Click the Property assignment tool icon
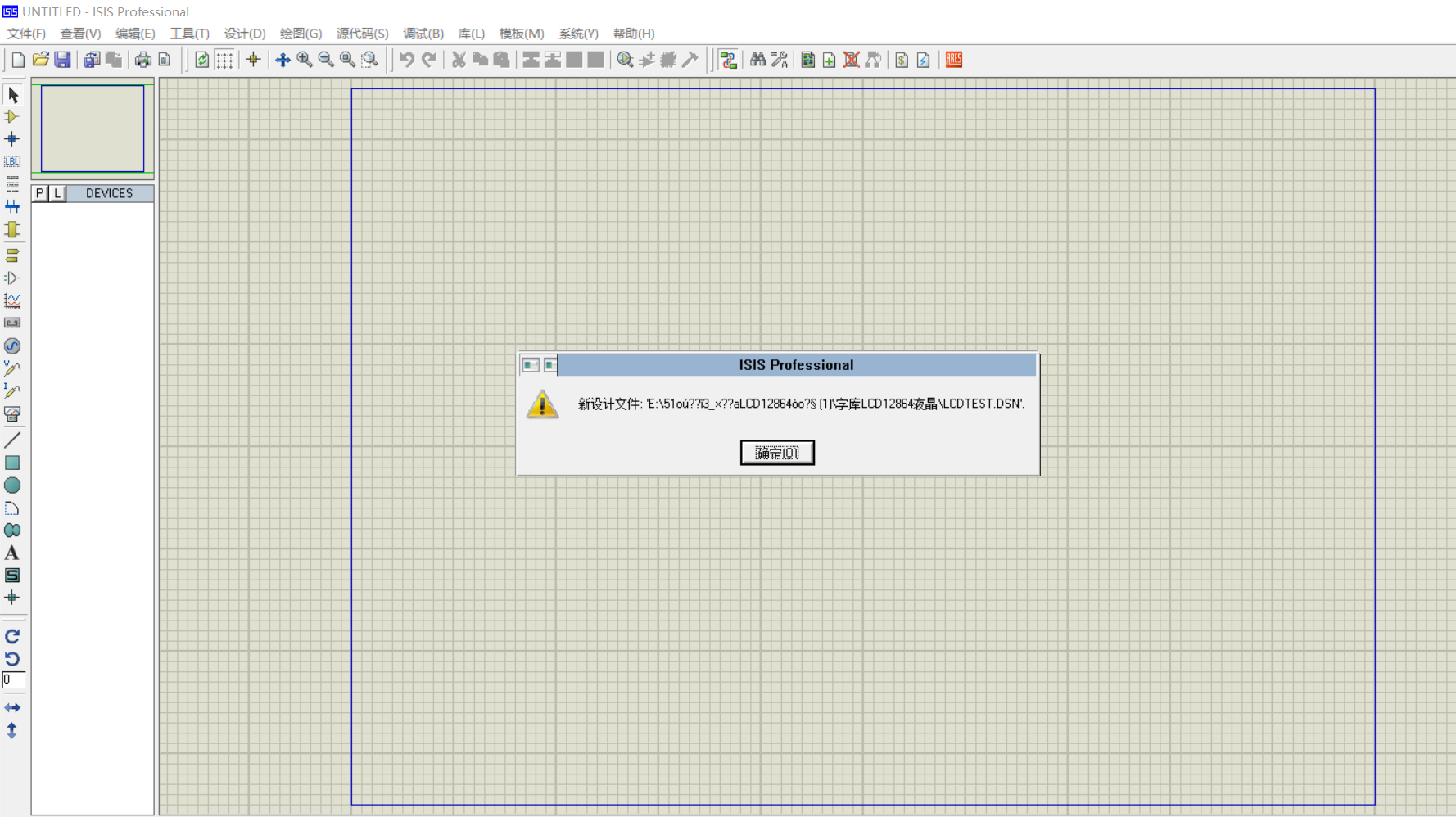The width and height of the screenshot is (1456, 817). point(780,60)
